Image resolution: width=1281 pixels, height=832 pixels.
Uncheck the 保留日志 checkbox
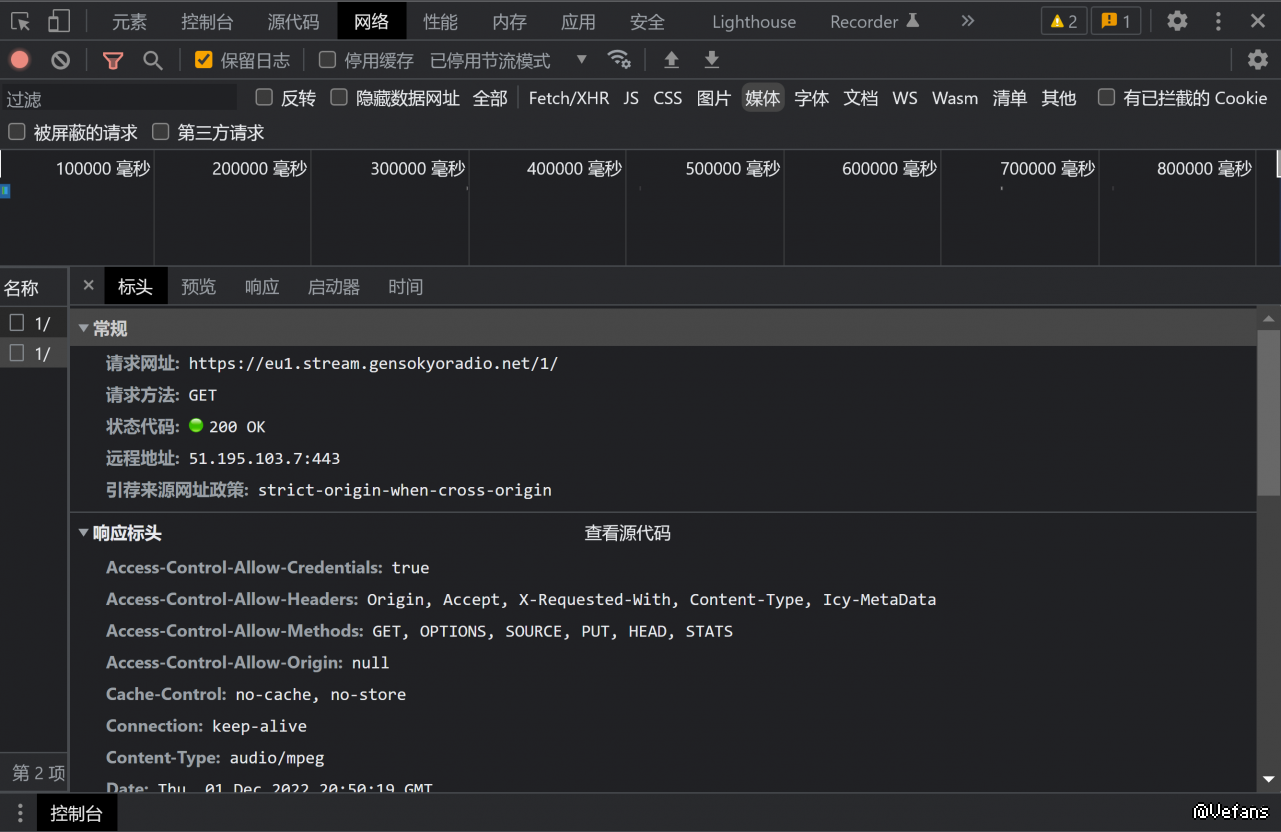coord(204,60)
